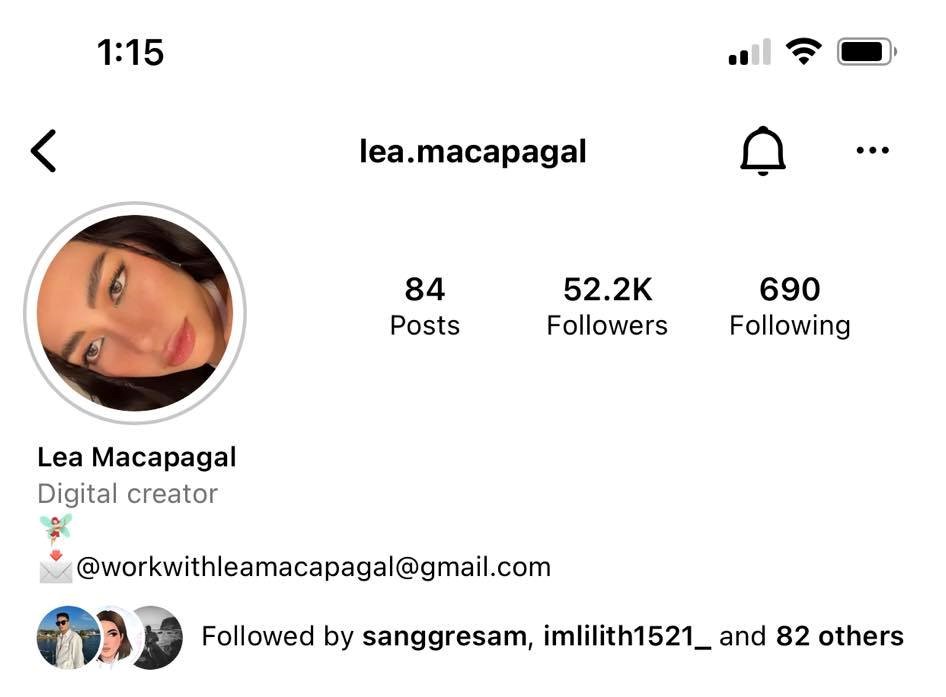Viewport: 946px width, 697px height.
Task: Tap the cellular signal bars icon
Action: 749,51
